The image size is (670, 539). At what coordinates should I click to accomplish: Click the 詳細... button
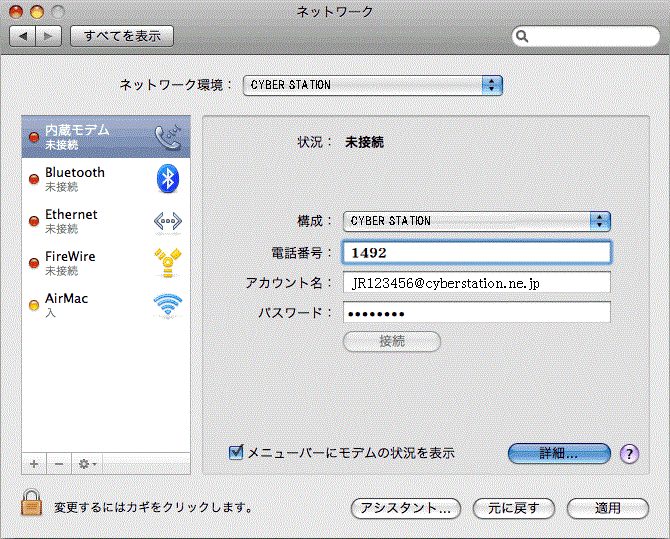tap(559, 453)
